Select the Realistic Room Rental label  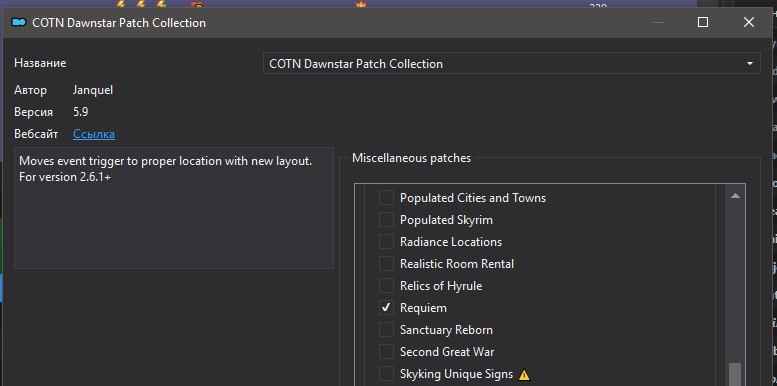[457, 264]
